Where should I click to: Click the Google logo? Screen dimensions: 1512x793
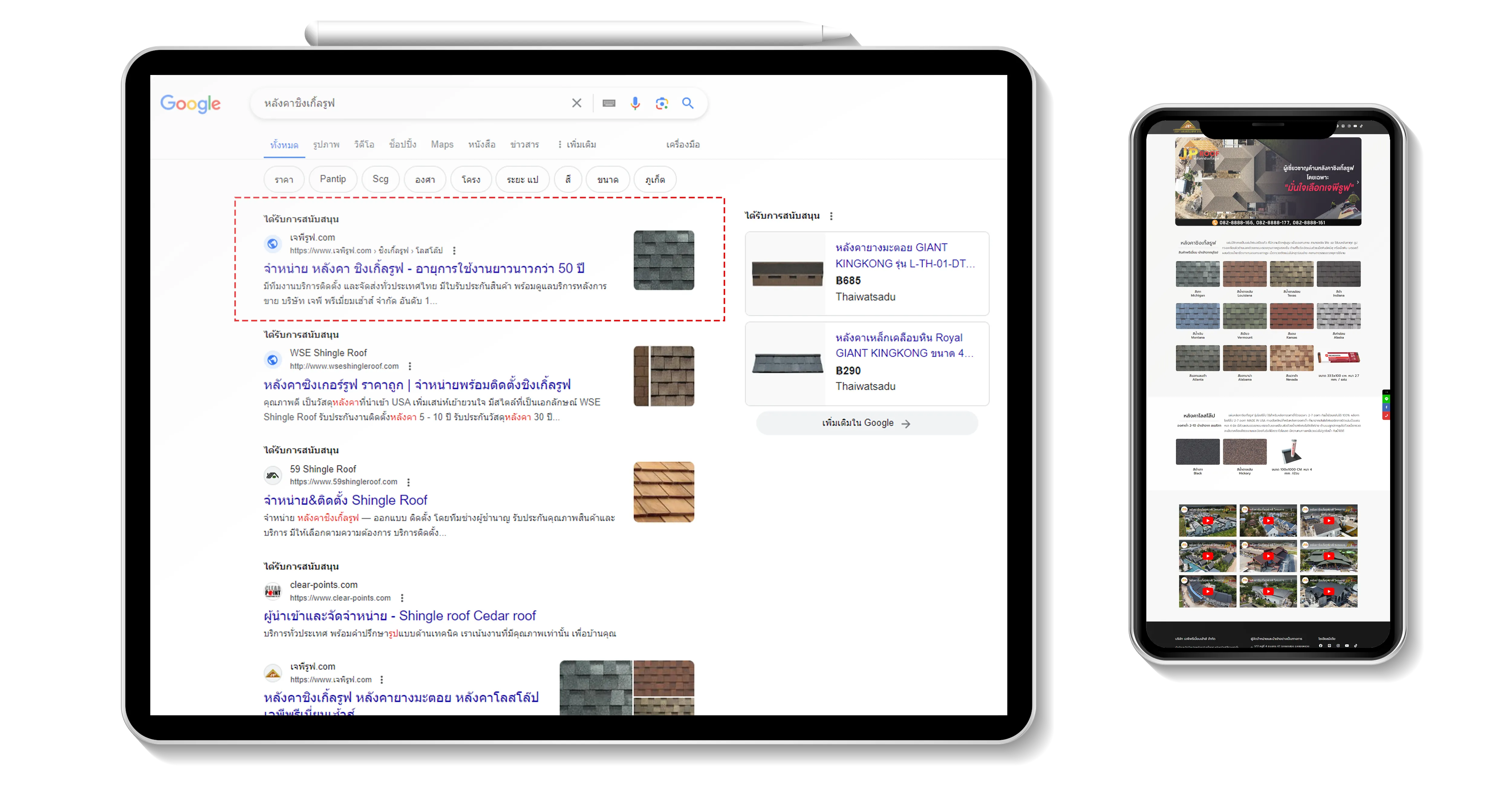coord(190,104)
